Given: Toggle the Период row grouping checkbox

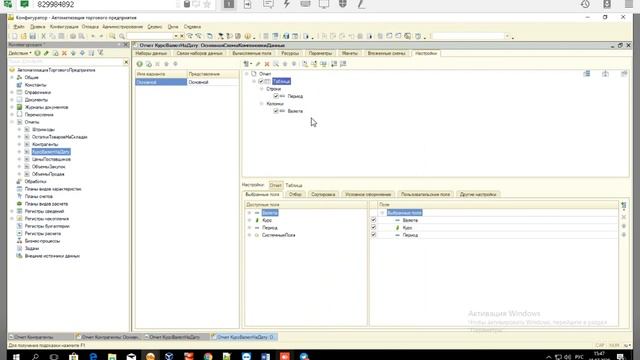Looking at the screenshot, I should click(x=276, y=96).
